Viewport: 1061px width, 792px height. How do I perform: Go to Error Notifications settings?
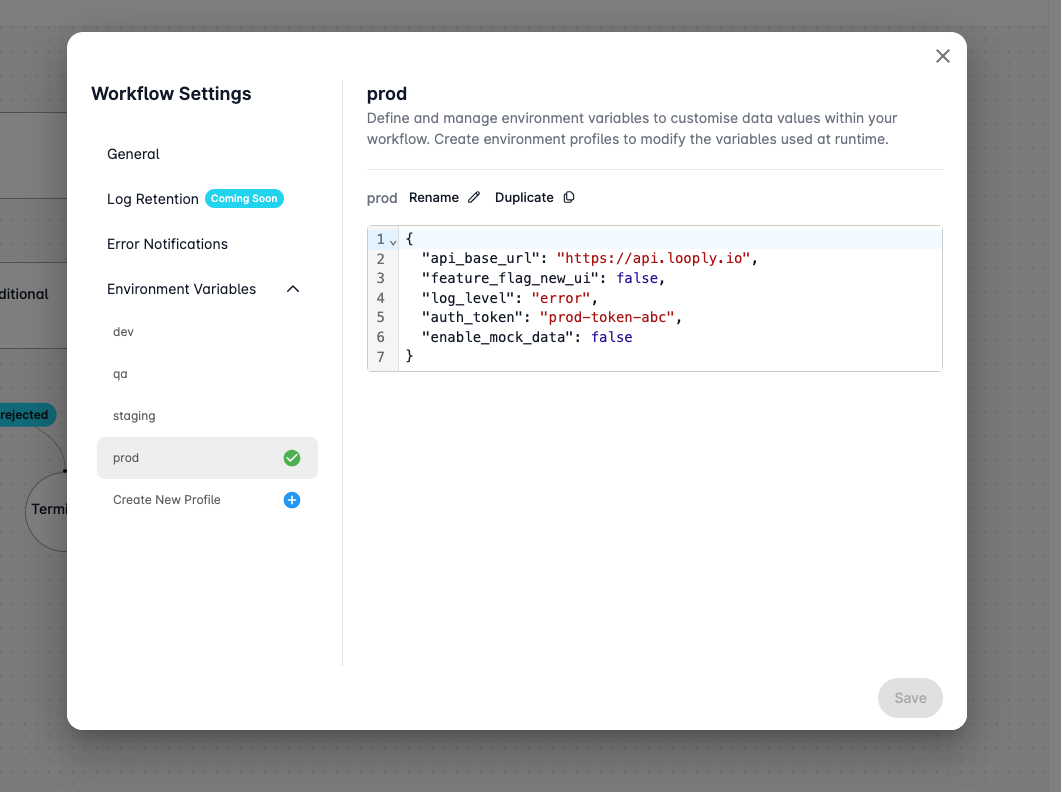(x=167, y=244)
